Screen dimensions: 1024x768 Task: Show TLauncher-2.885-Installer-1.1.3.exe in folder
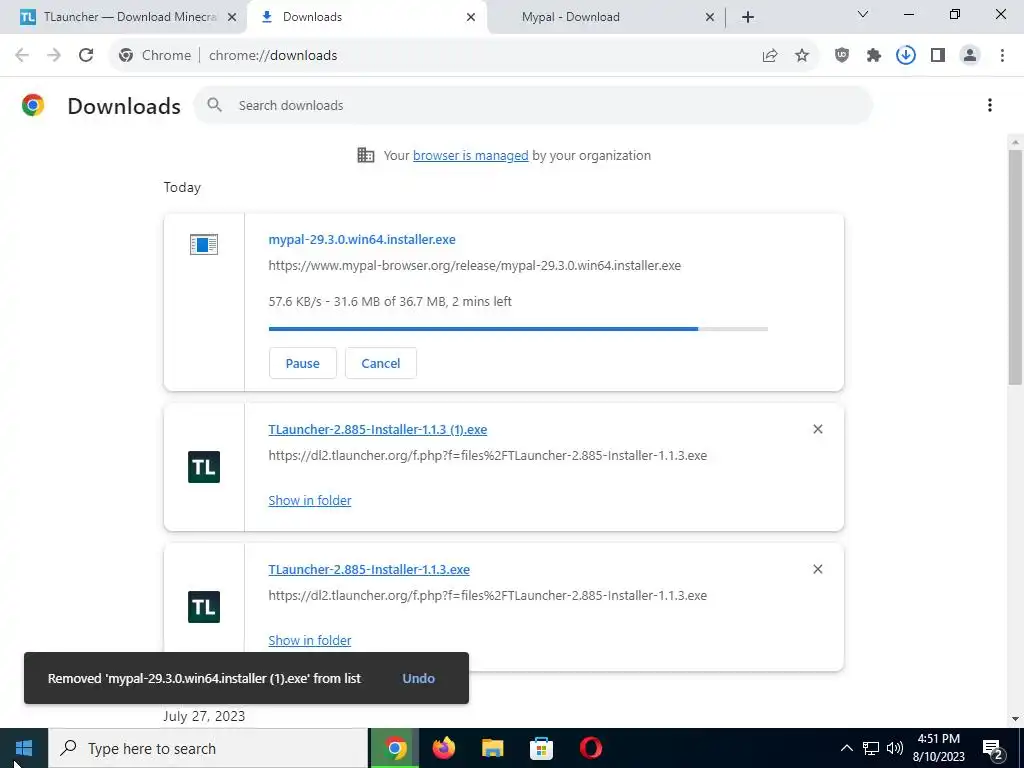pyautogui.click(x=310, y=641)
